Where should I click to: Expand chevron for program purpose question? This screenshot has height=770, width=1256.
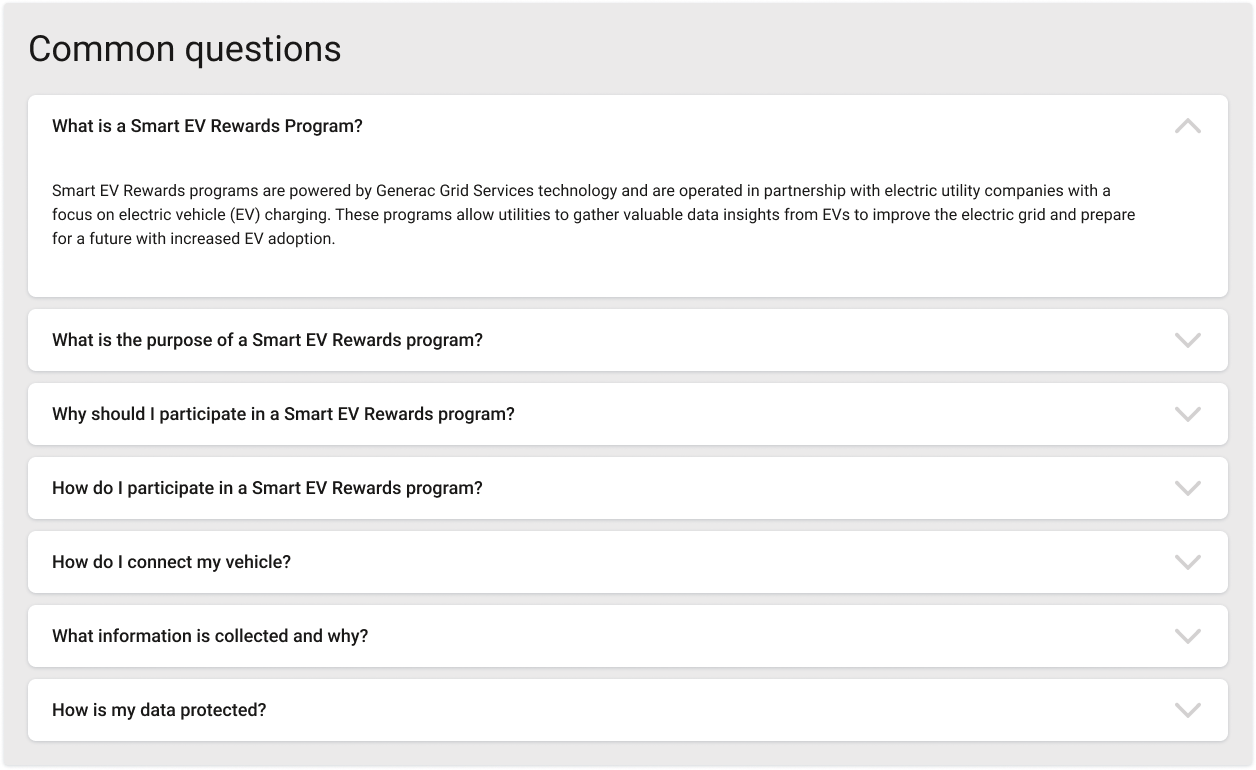tap(1187, 340)
